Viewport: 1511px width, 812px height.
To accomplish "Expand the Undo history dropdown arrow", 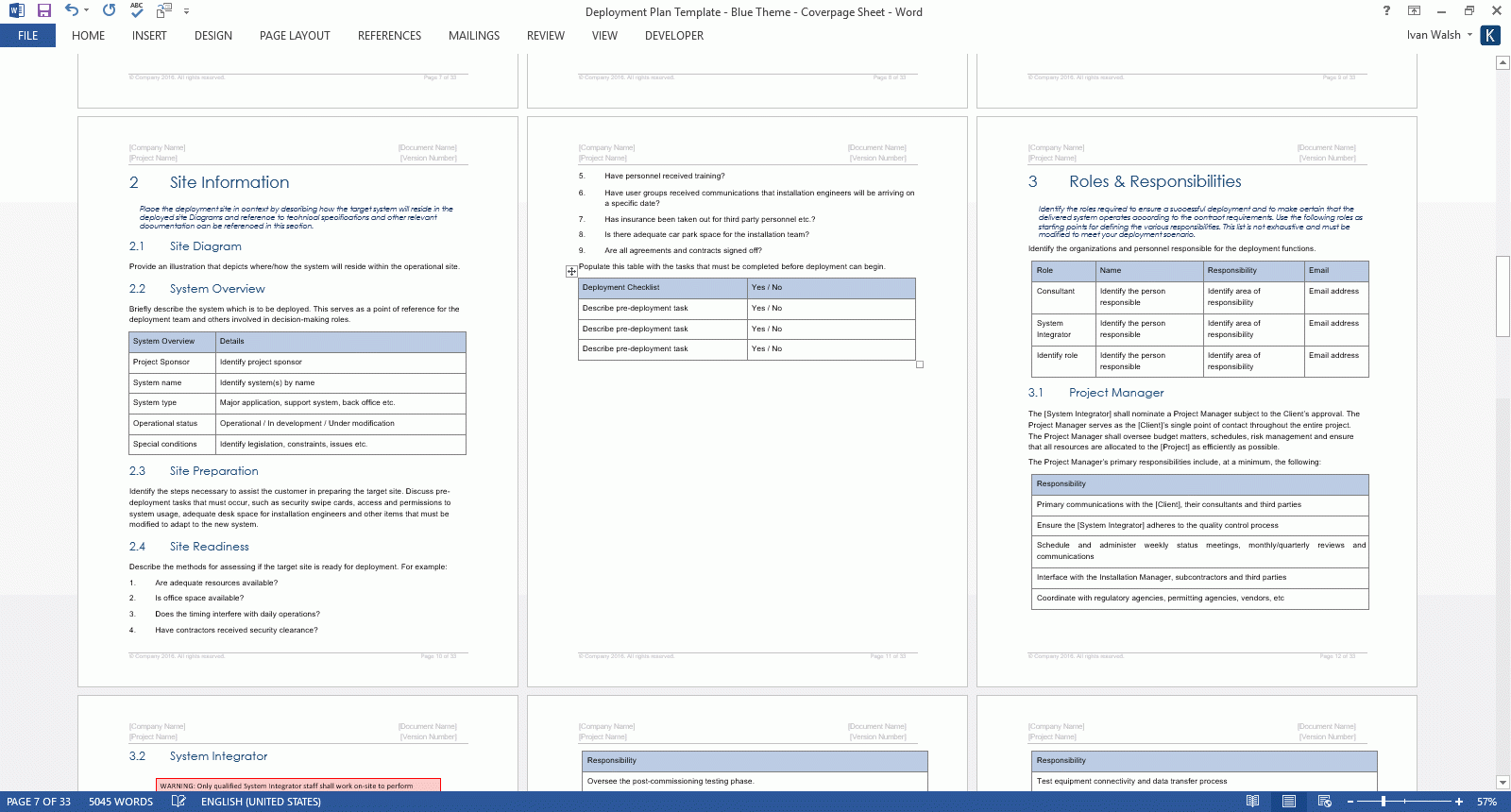I will point(86,10).
